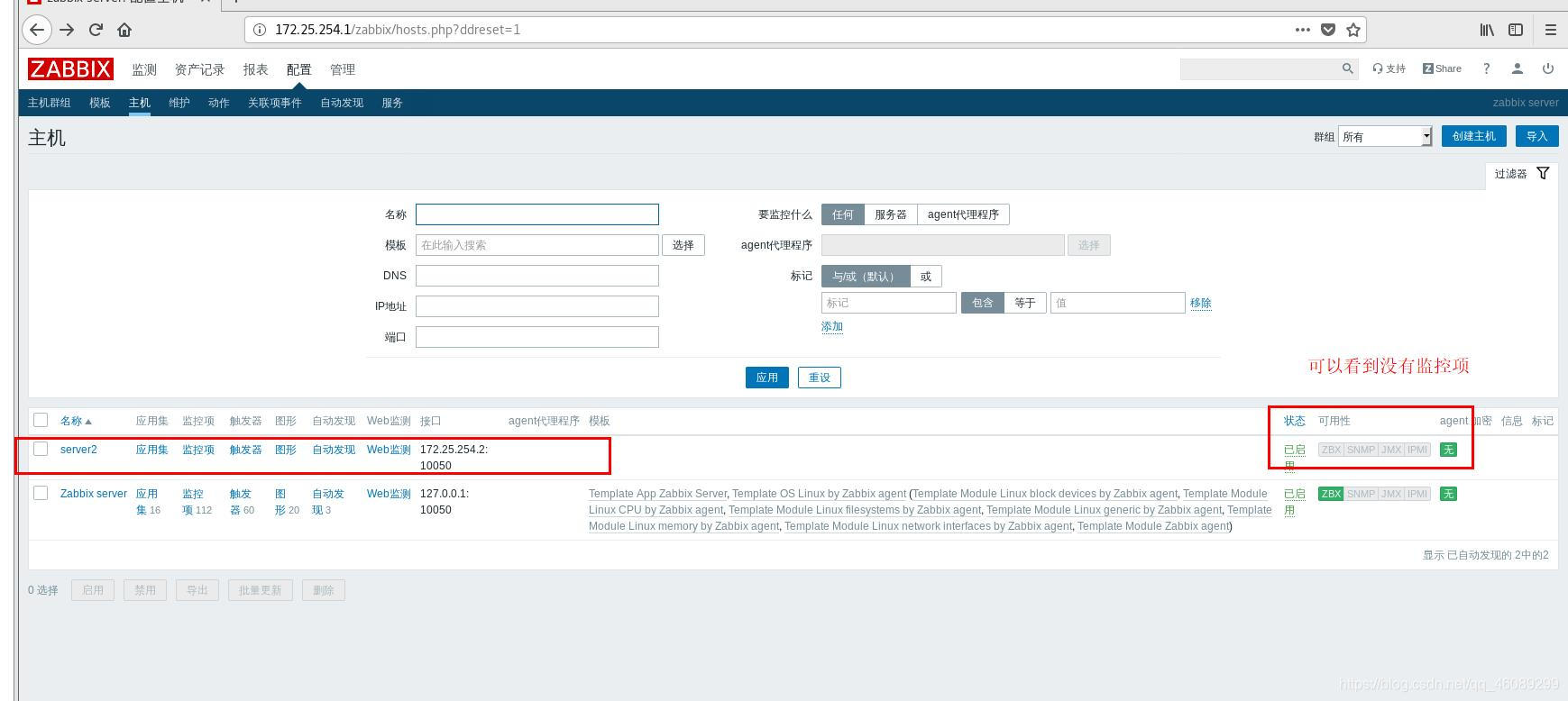The height and width of the screenshot is (701, 1568).
Task: Open the help question mark icon
Action: pyautogui.click(x=1486, y=68)
